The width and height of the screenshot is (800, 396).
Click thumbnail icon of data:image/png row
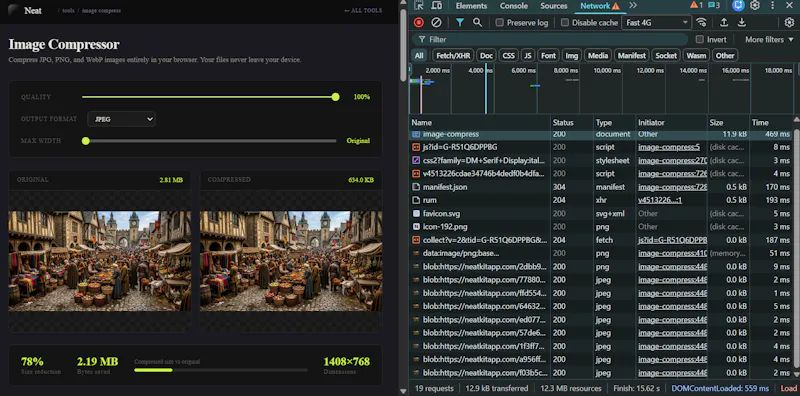tap(416, 253)
